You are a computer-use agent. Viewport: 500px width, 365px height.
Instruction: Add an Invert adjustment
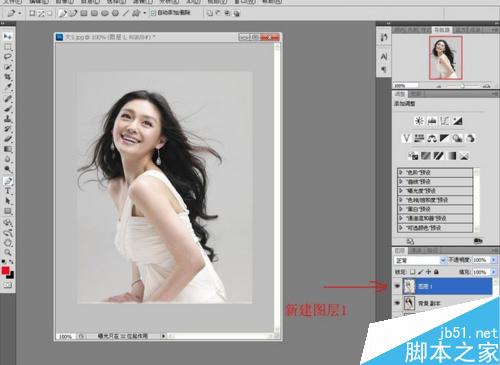(x=413, y=156)
